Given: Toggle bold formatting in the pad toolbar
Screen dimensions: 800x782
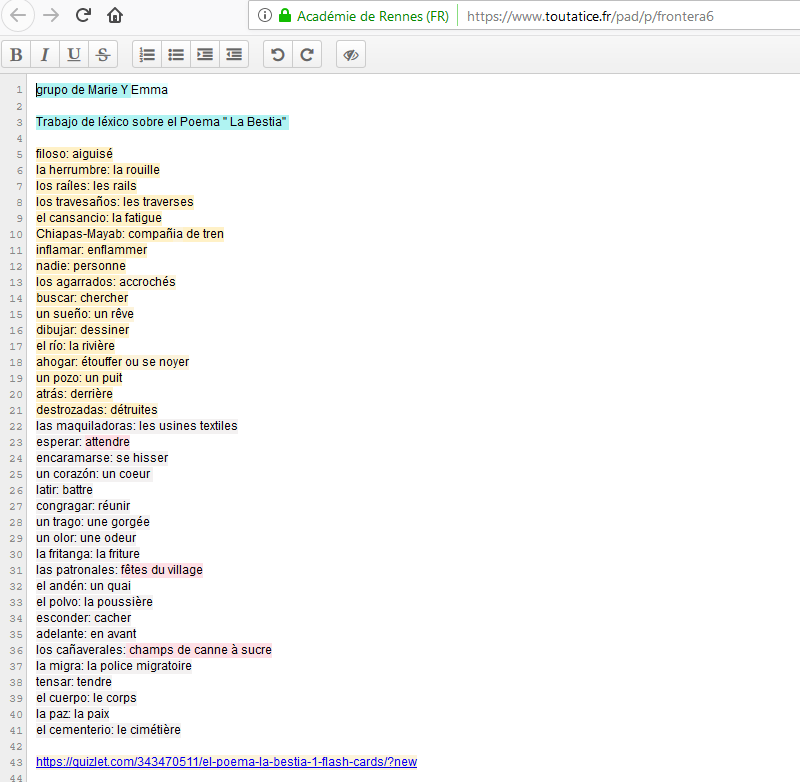Looking at the screenshot, I should click(x=17, y=55).
